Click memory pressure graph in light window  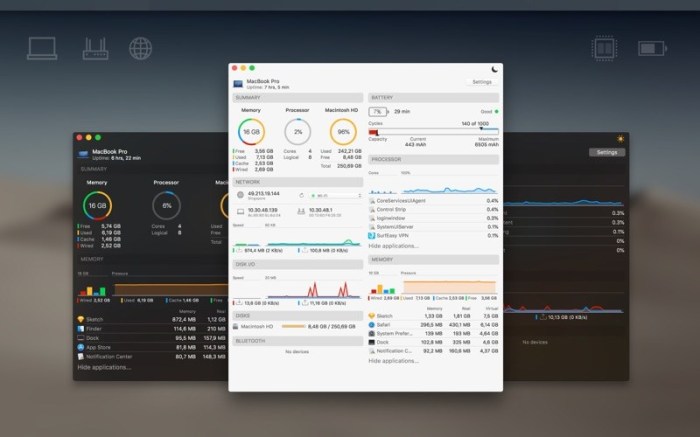click(450, 286)
